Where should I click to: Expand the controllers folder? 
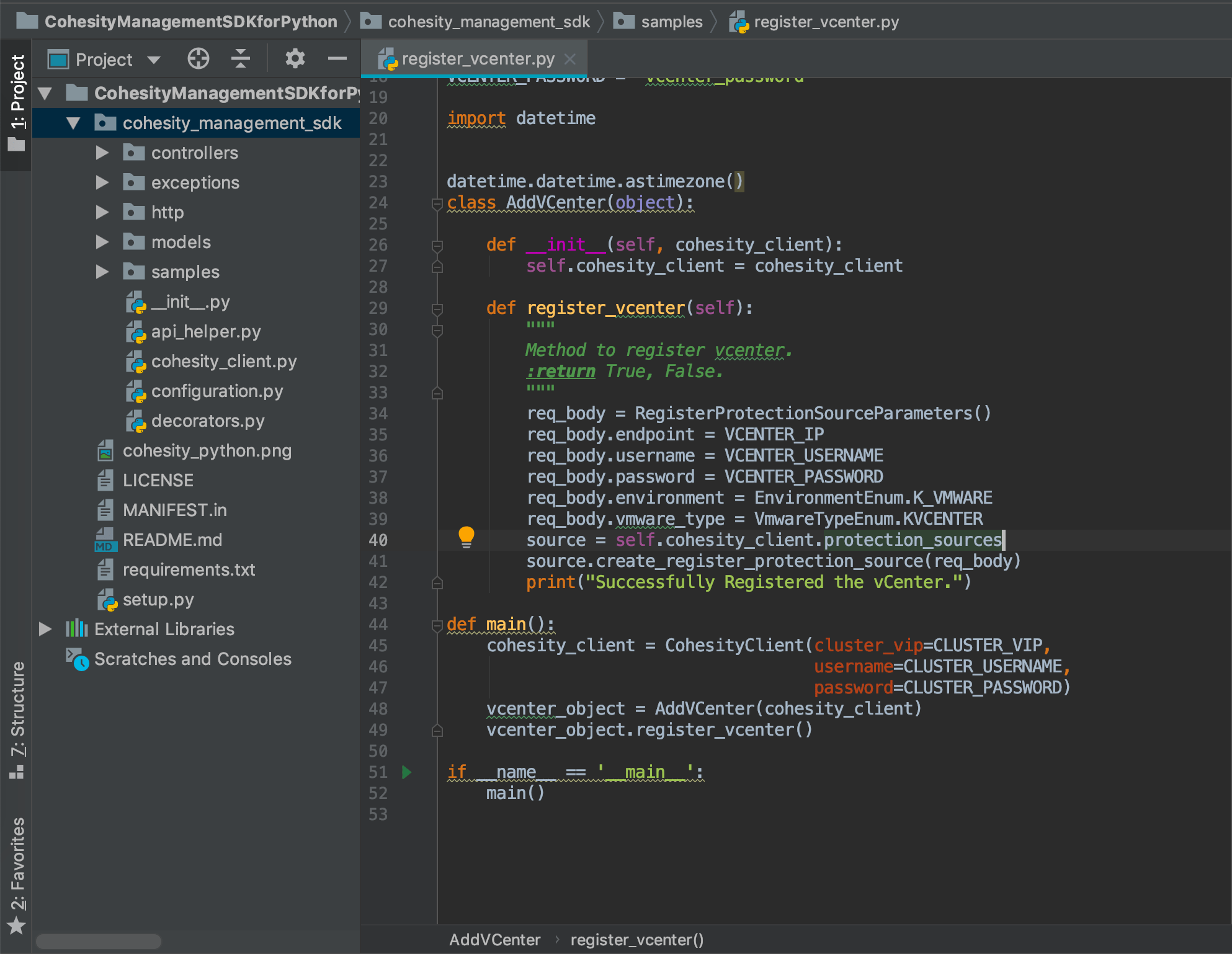102,153
